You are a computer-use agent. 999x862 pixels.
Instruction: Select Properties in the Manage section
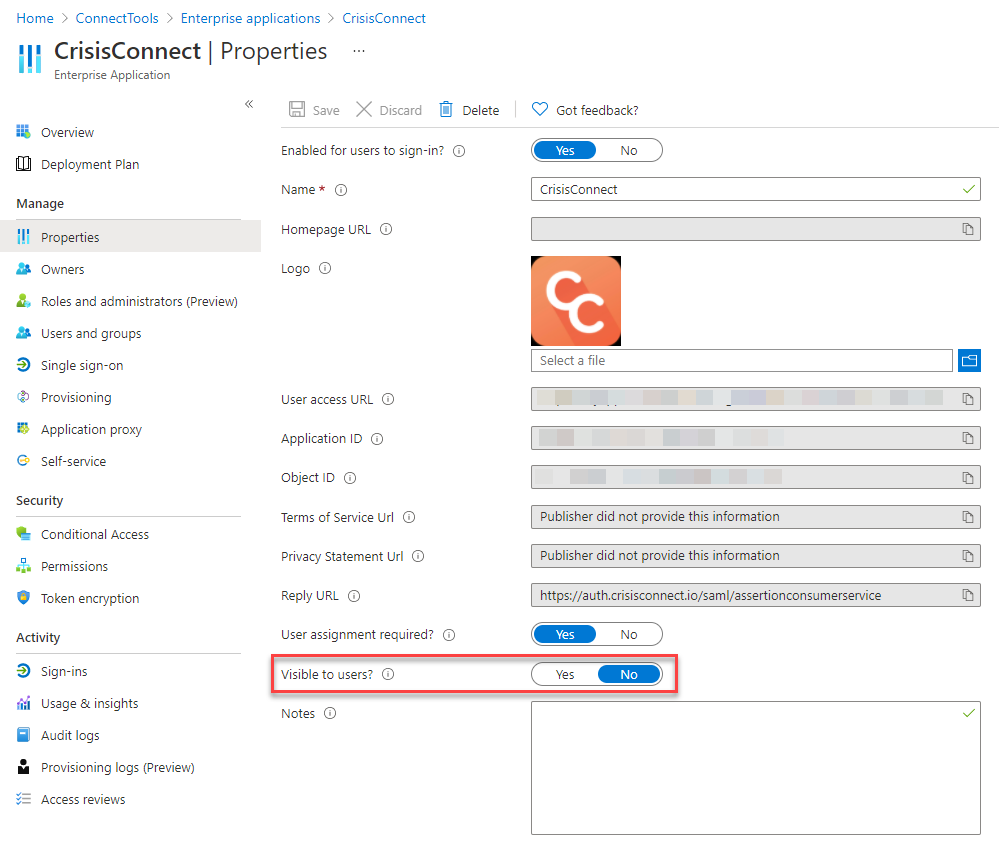point(130,237)
